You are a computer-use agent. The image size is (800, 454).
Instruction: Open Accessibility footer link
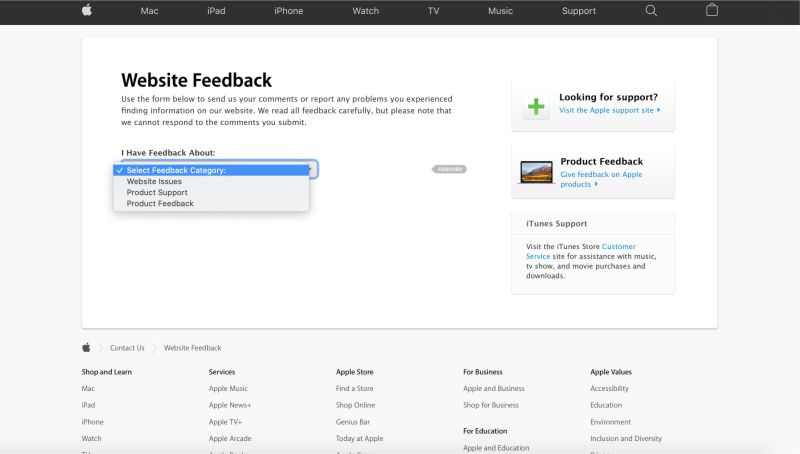(610, 389)
